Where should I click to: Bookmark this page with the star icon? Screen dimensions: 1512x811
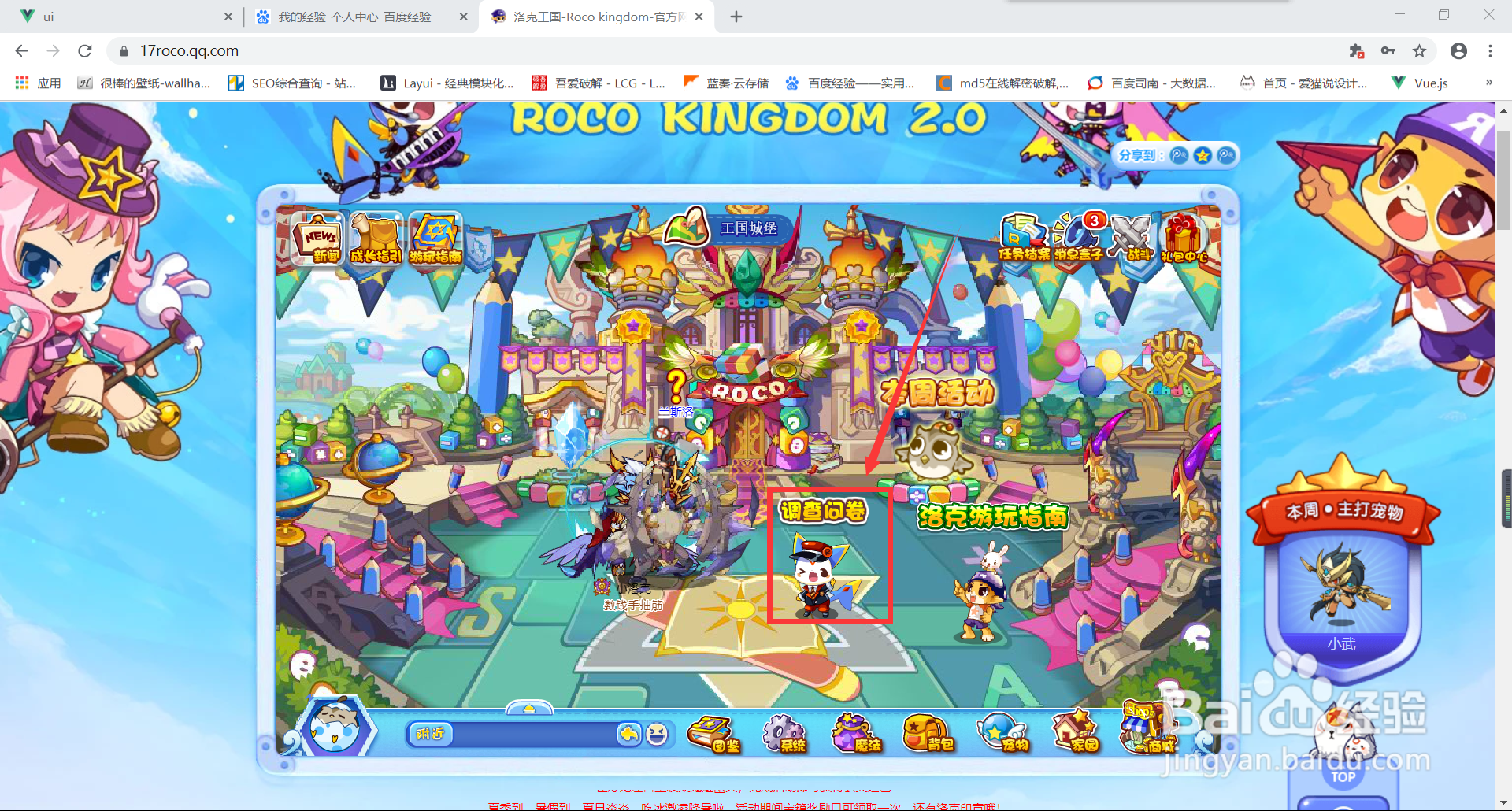(x=1419, y=51)
